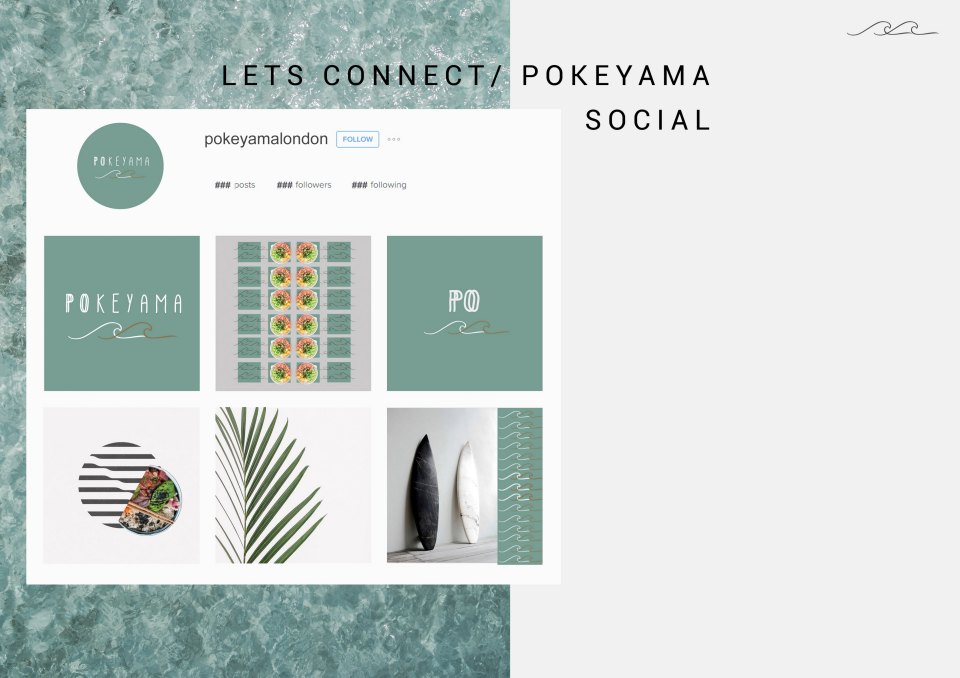Open the surfboards post thumbnail
Image resolution: width=960 pixels, height=678 pixels.
(x=465, y=485)
